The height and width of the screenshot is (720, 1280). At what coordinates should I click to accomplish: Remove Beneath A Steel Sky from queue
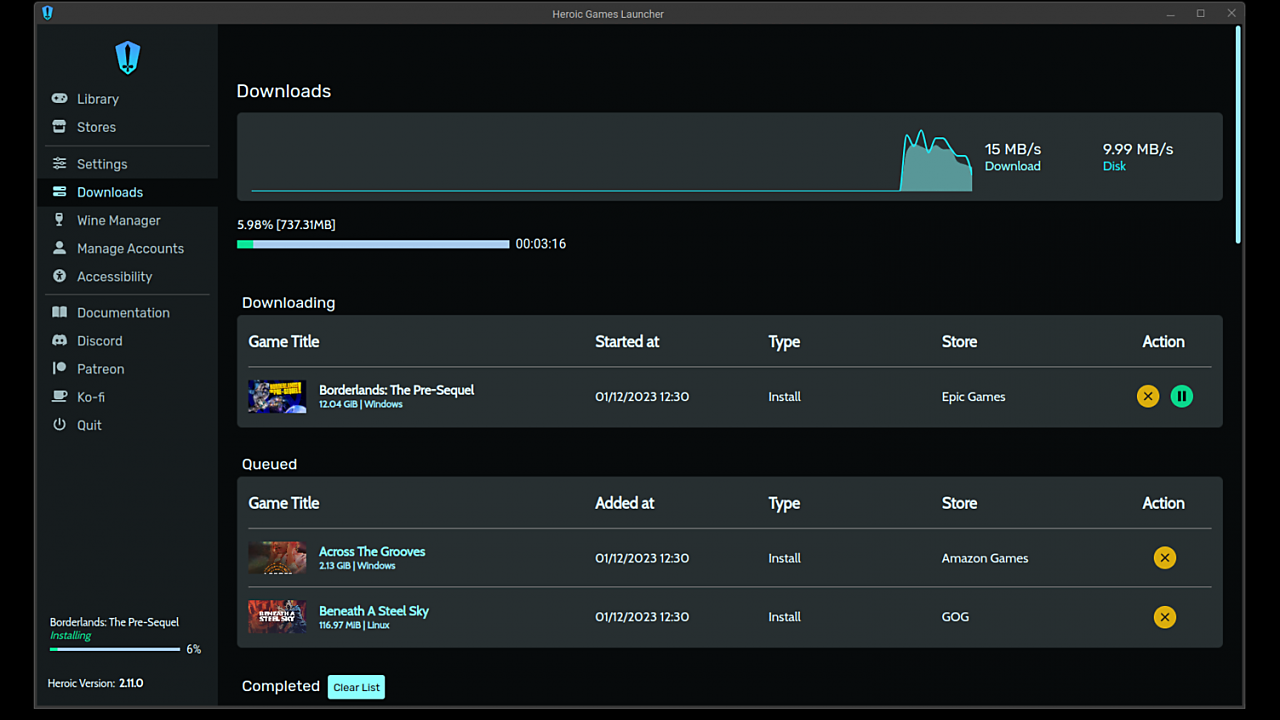tap(1164, 617)
